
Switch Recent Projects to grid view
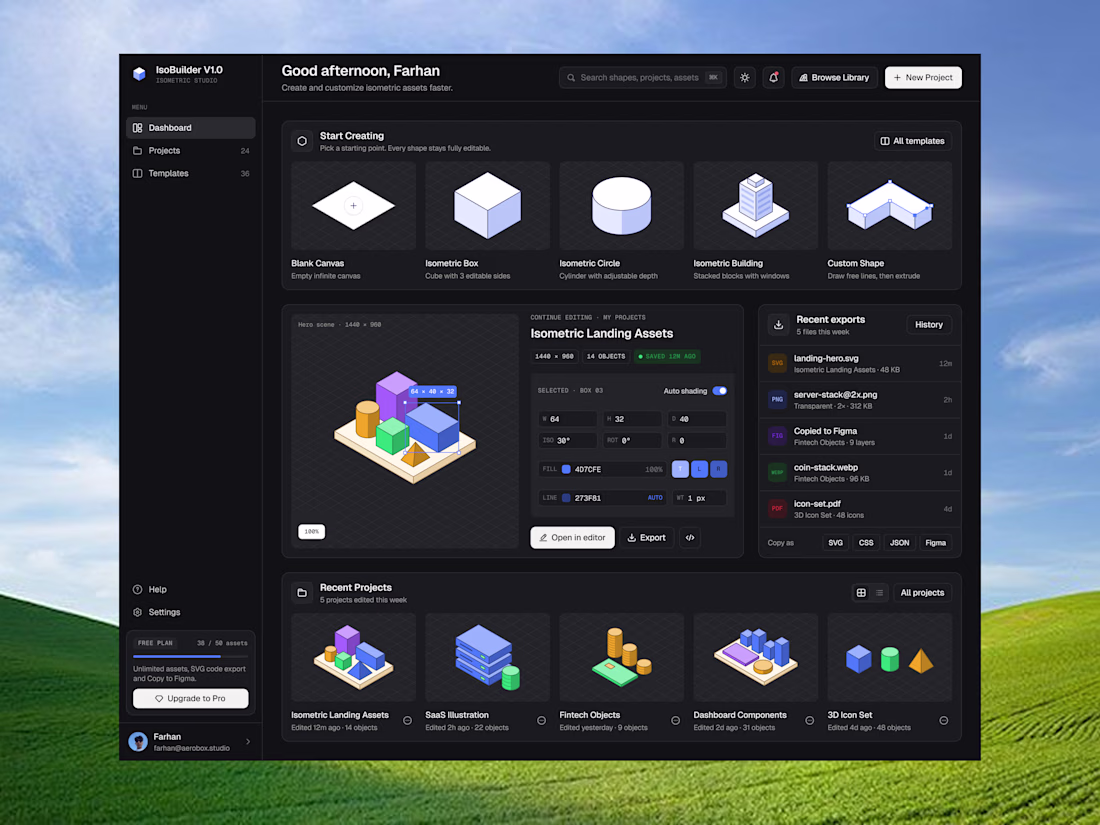[x=861, y=593]
